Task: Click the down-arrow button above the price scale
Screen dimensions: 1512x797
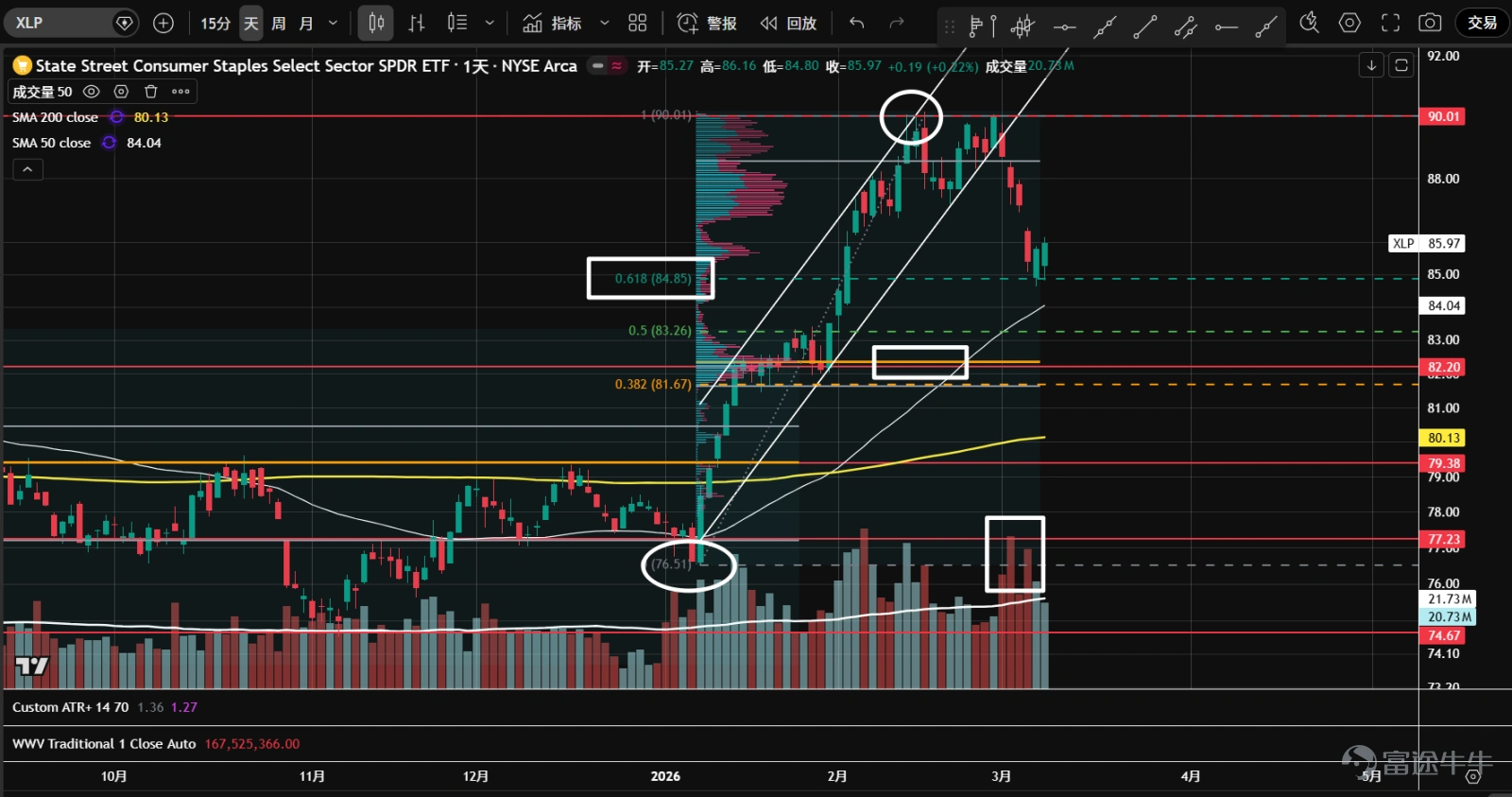Action: 1371,65
